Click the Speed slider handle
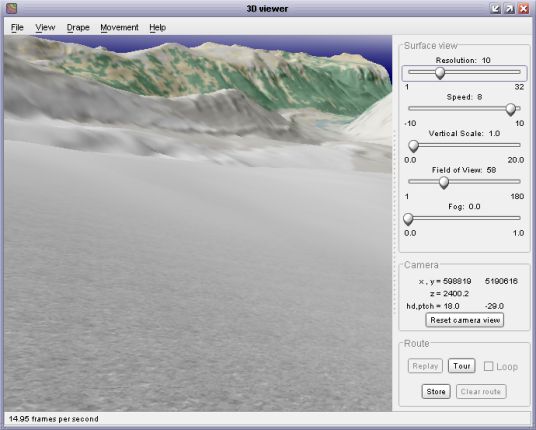Image resolution: width=536 pixels, height=430 pixels. (x=511, y=109)
